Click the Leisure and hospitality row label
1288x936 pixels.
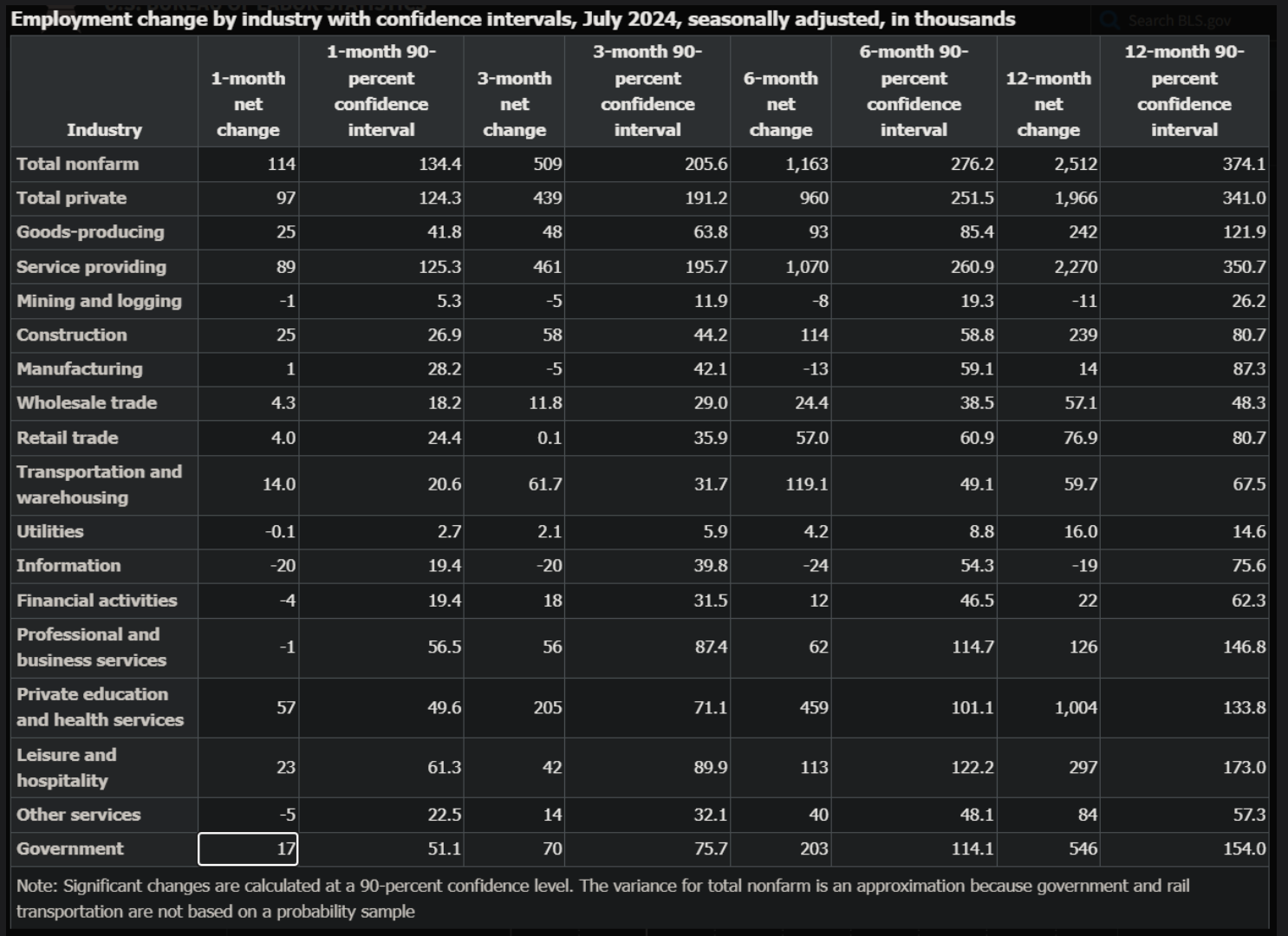coord(67,768)
